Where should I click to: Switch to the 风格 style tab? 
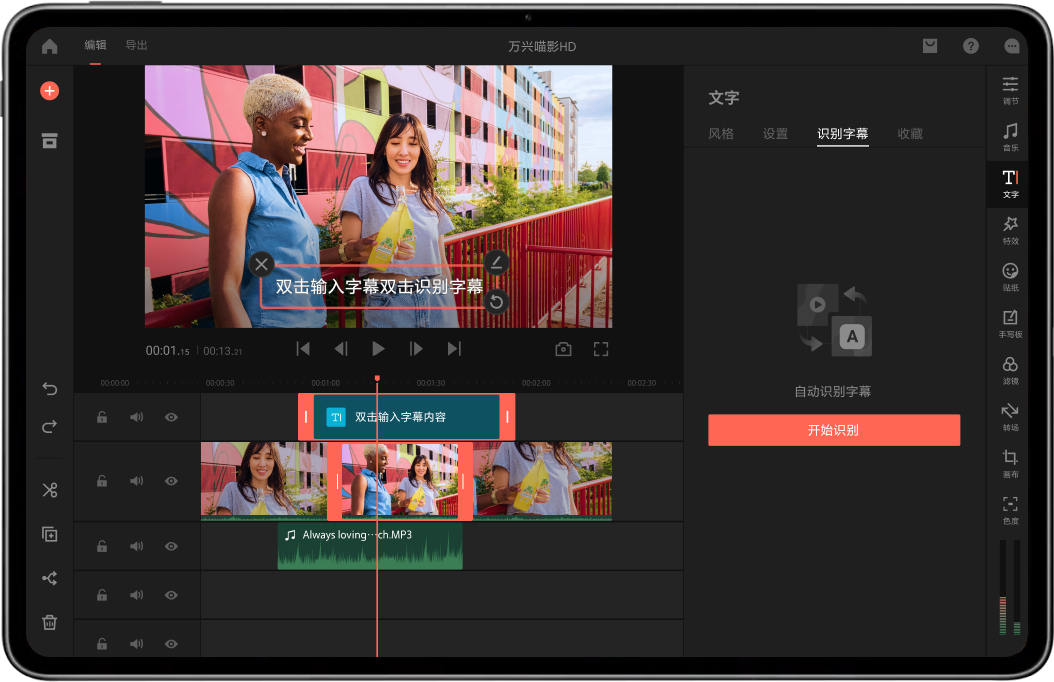pos(721,134)
